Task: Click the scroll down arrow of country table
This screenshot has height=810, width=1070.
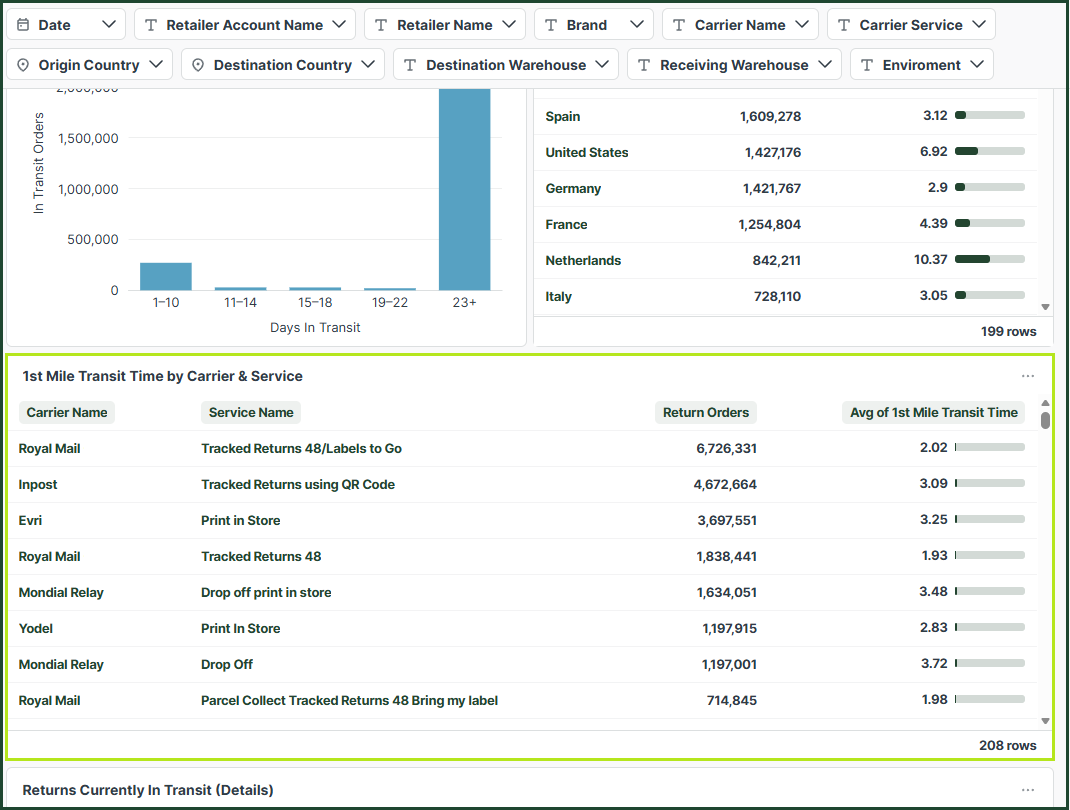Action: click(x=1045, y=307)
